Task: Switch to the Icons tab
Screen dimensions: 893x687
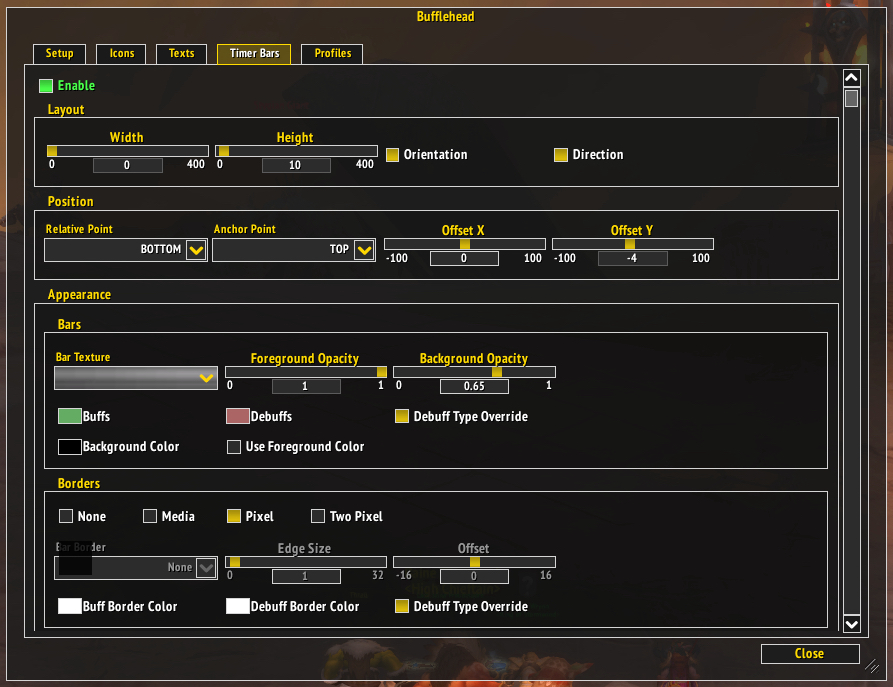Action: click(121, 54)
